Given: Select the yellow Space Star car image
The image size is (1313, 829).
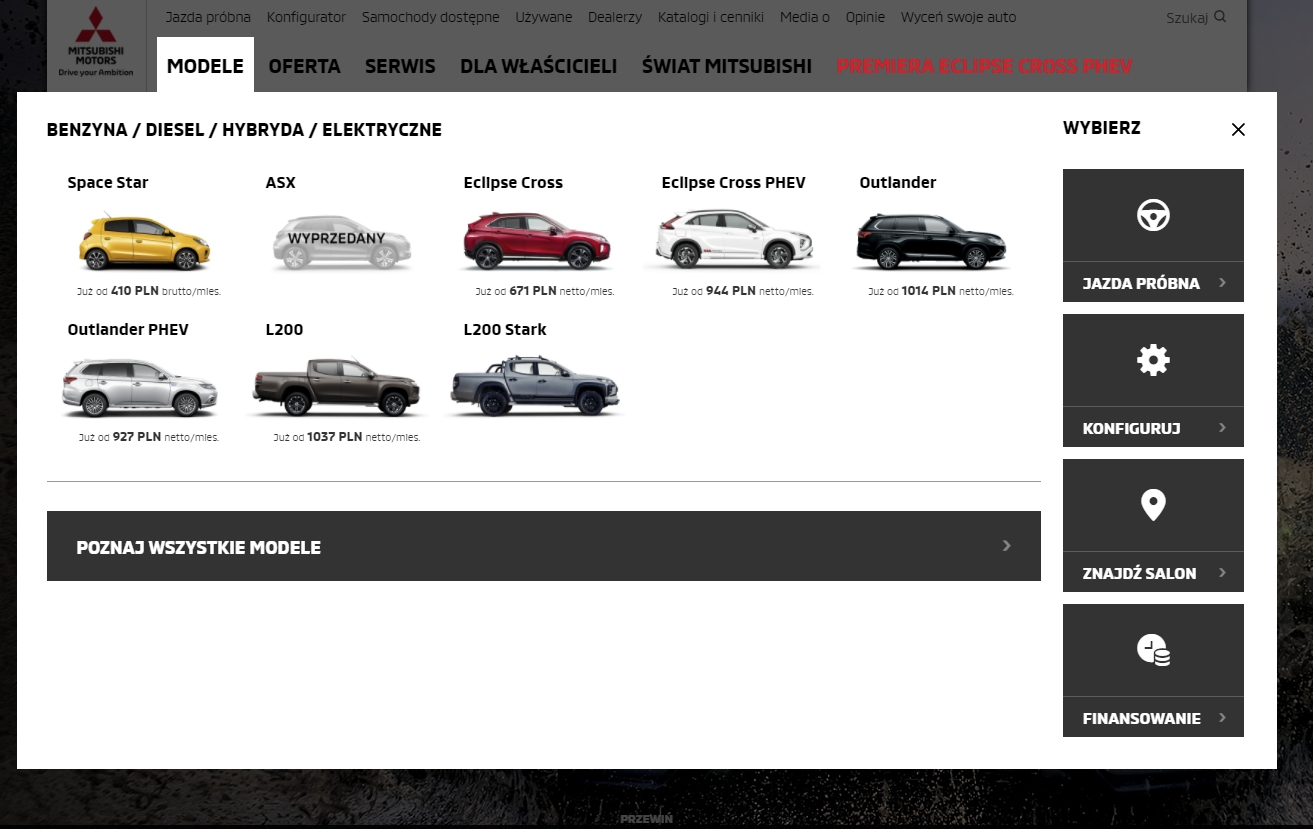Looking at the screenshot, I should [x=144, y=240].
